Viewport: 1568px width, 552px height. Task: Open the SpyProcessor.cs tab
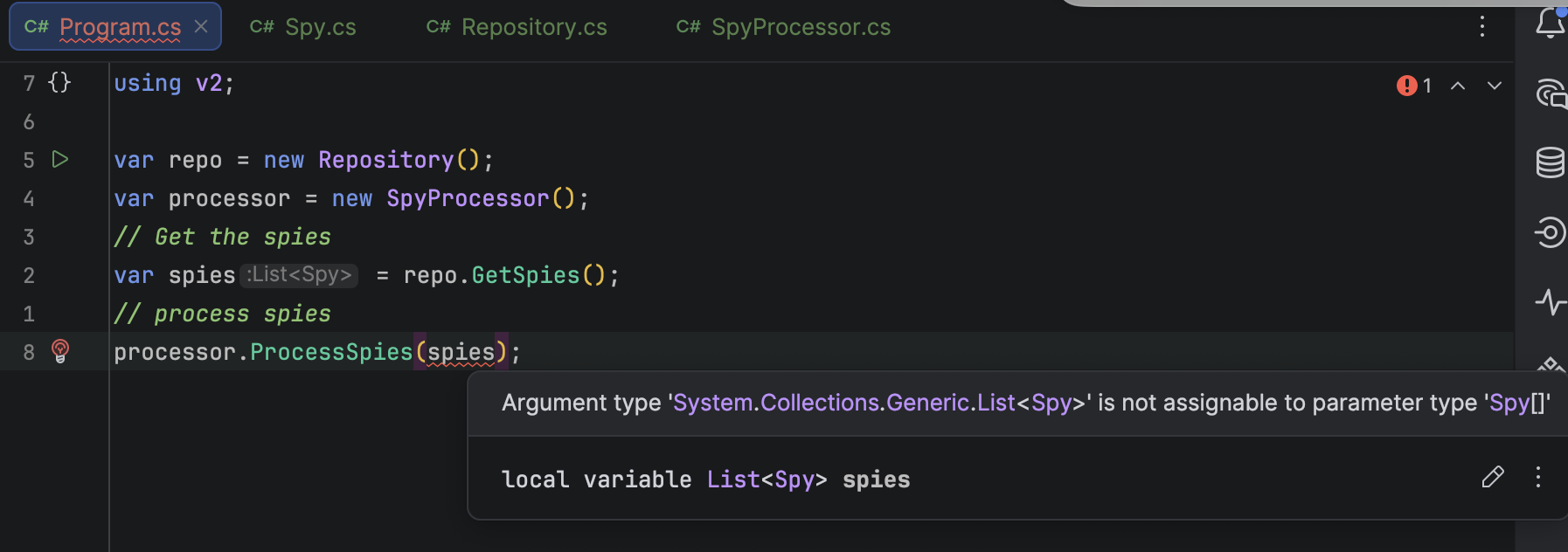click(783, 27)
